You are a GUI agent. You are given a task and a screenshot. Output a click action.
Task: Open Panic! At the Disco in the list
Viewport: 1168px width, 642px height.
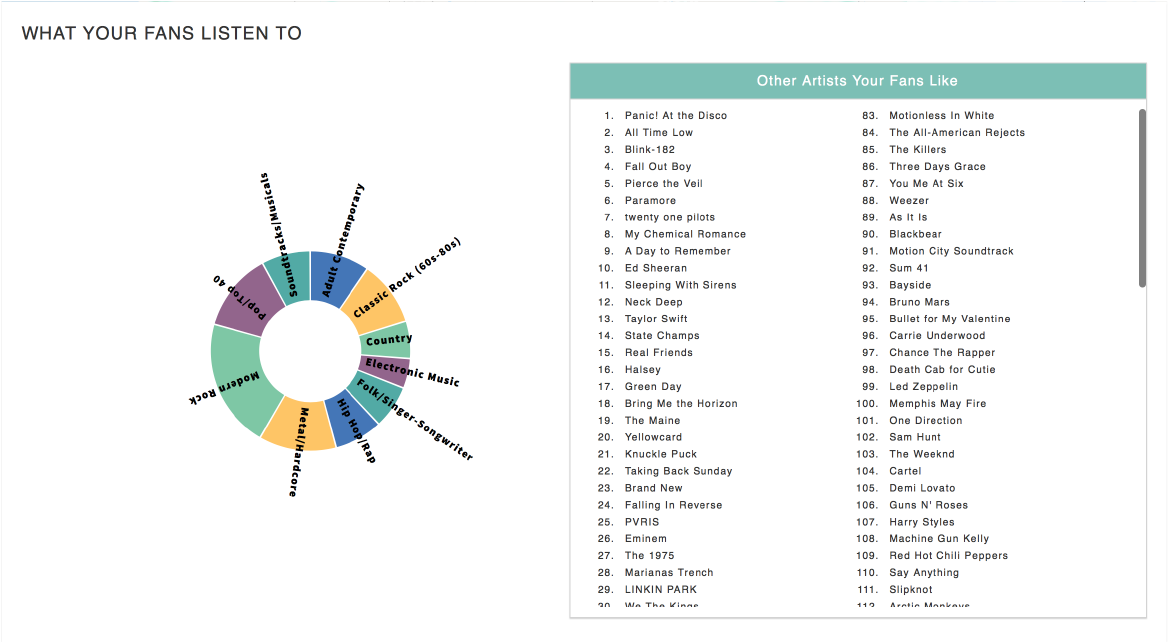676,116
